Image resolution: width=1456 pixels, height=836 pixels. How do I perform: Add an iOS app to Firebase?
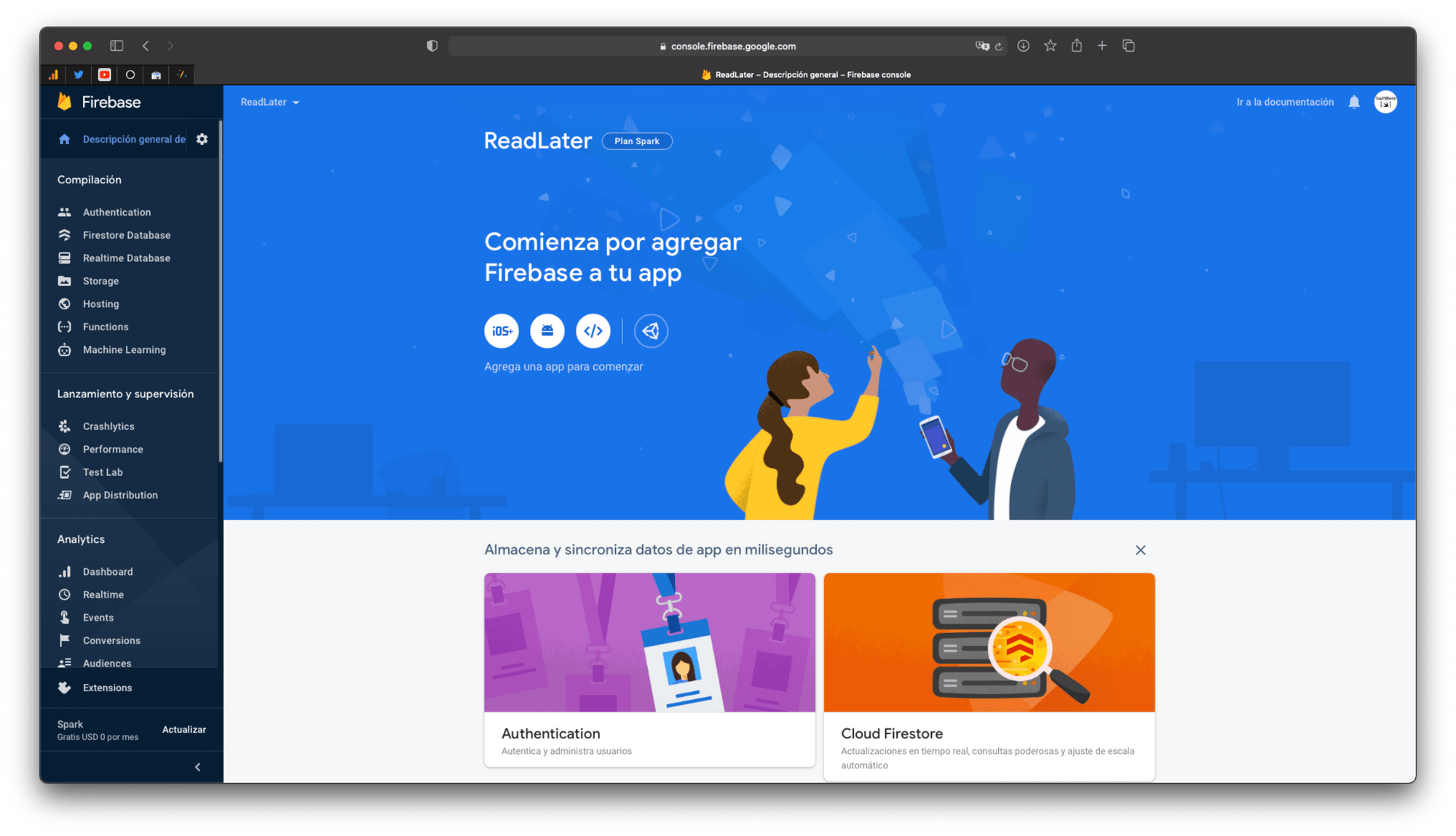tap(502, 331)
